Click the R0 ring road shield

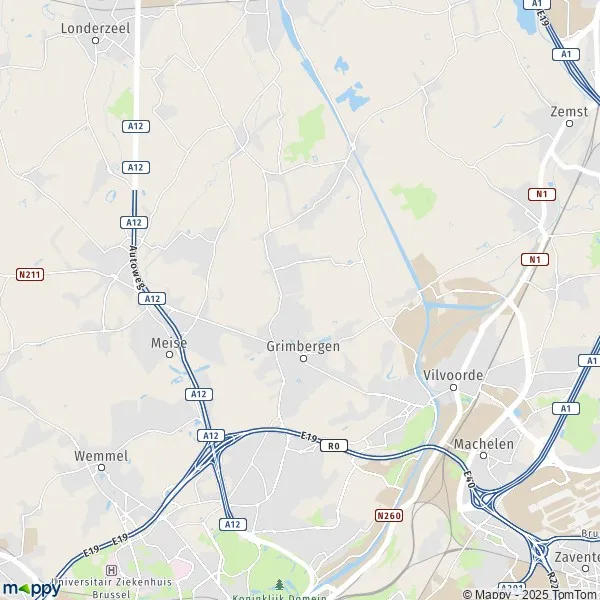click(334, 445)
